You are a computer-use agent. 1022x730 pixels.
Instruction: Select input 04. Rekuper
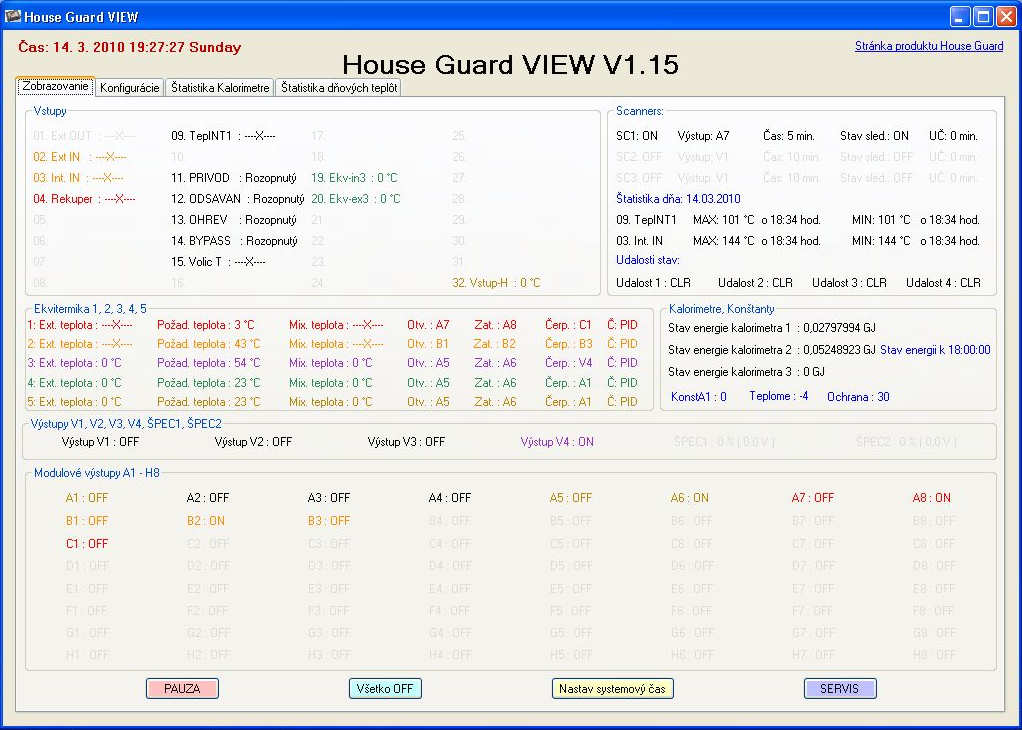84,199
